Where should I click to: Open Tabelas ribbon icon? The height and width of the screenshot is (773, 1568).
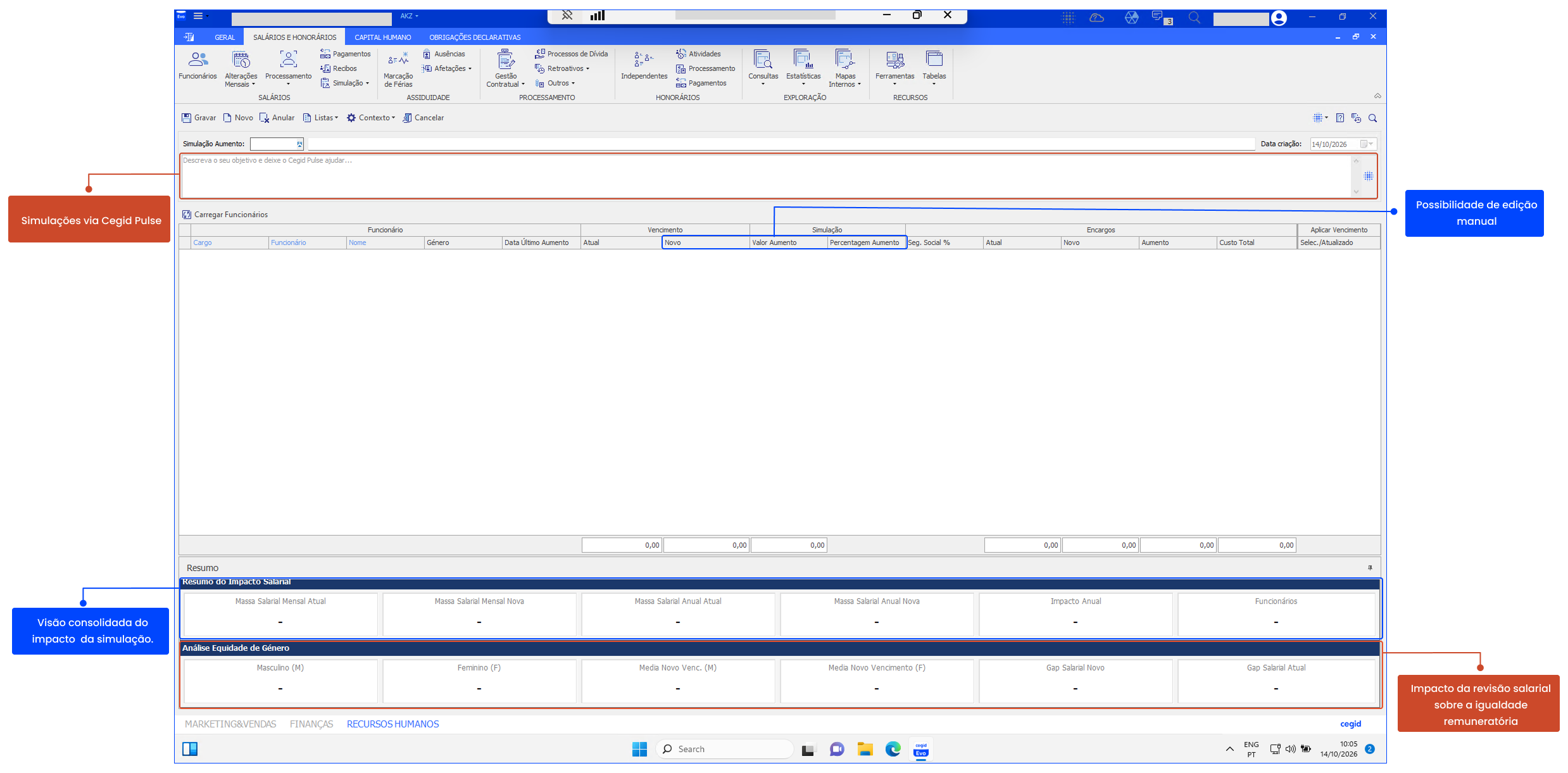[x=934, y=68]
